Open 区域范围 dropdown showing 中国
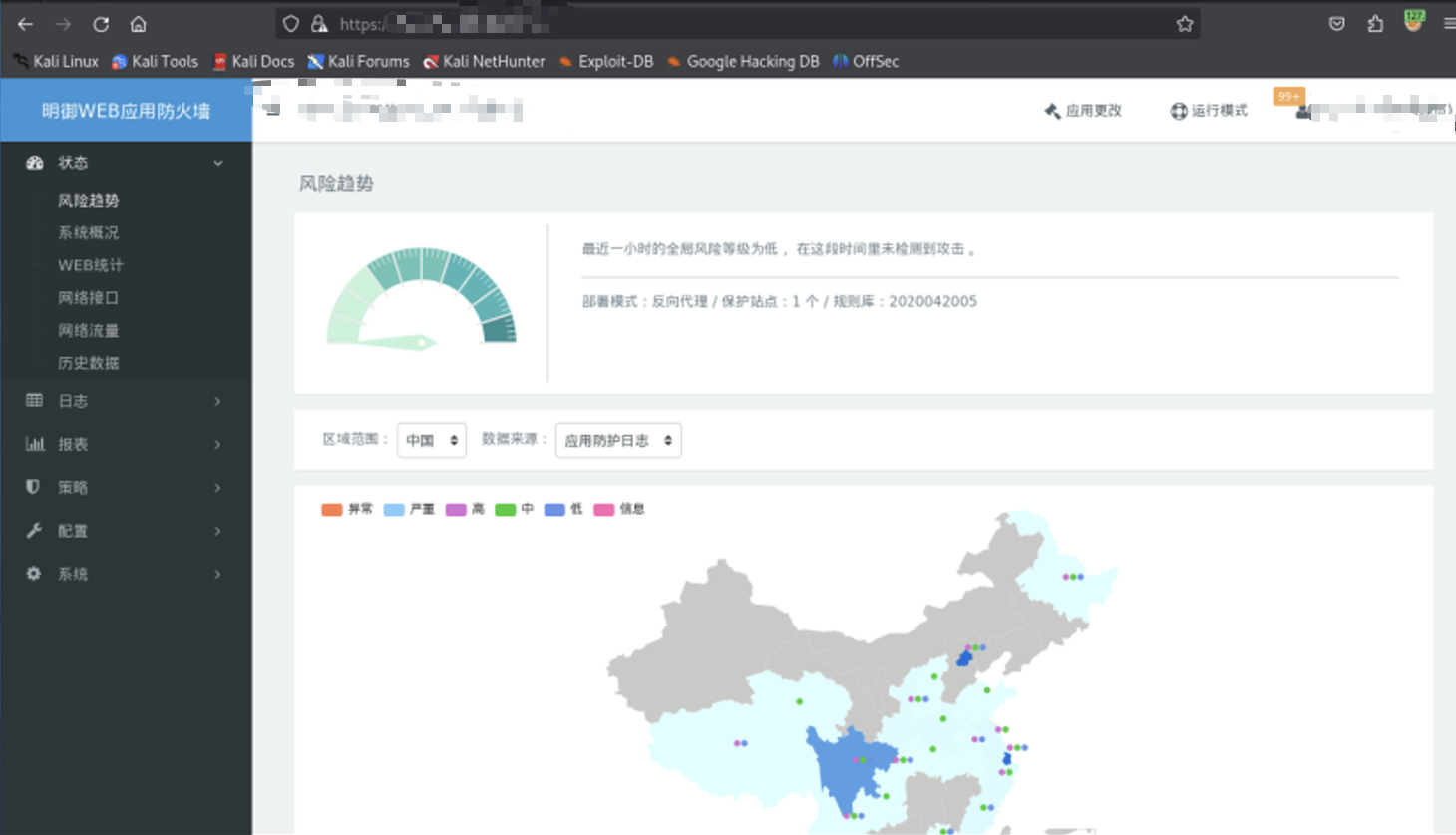 [431, 440]
